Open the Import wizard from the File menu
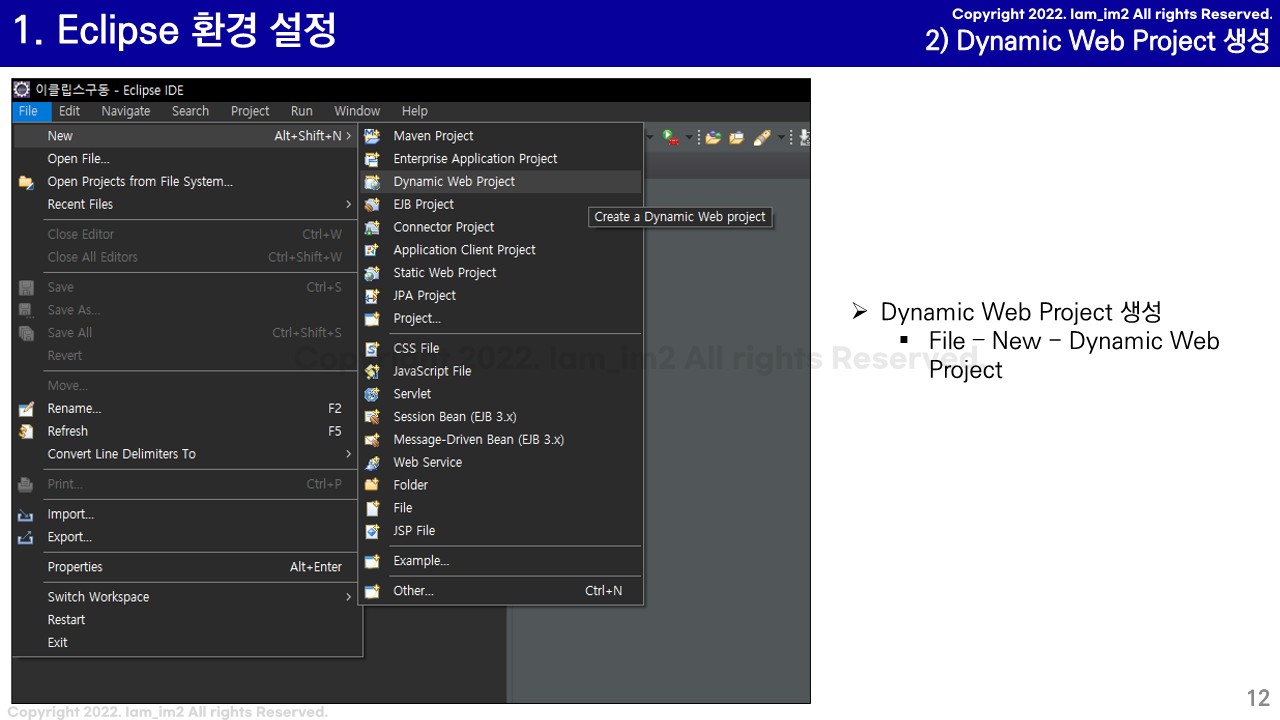This screenshot has height=720, width=1280. pyautogui.click(x=70, y=513)
